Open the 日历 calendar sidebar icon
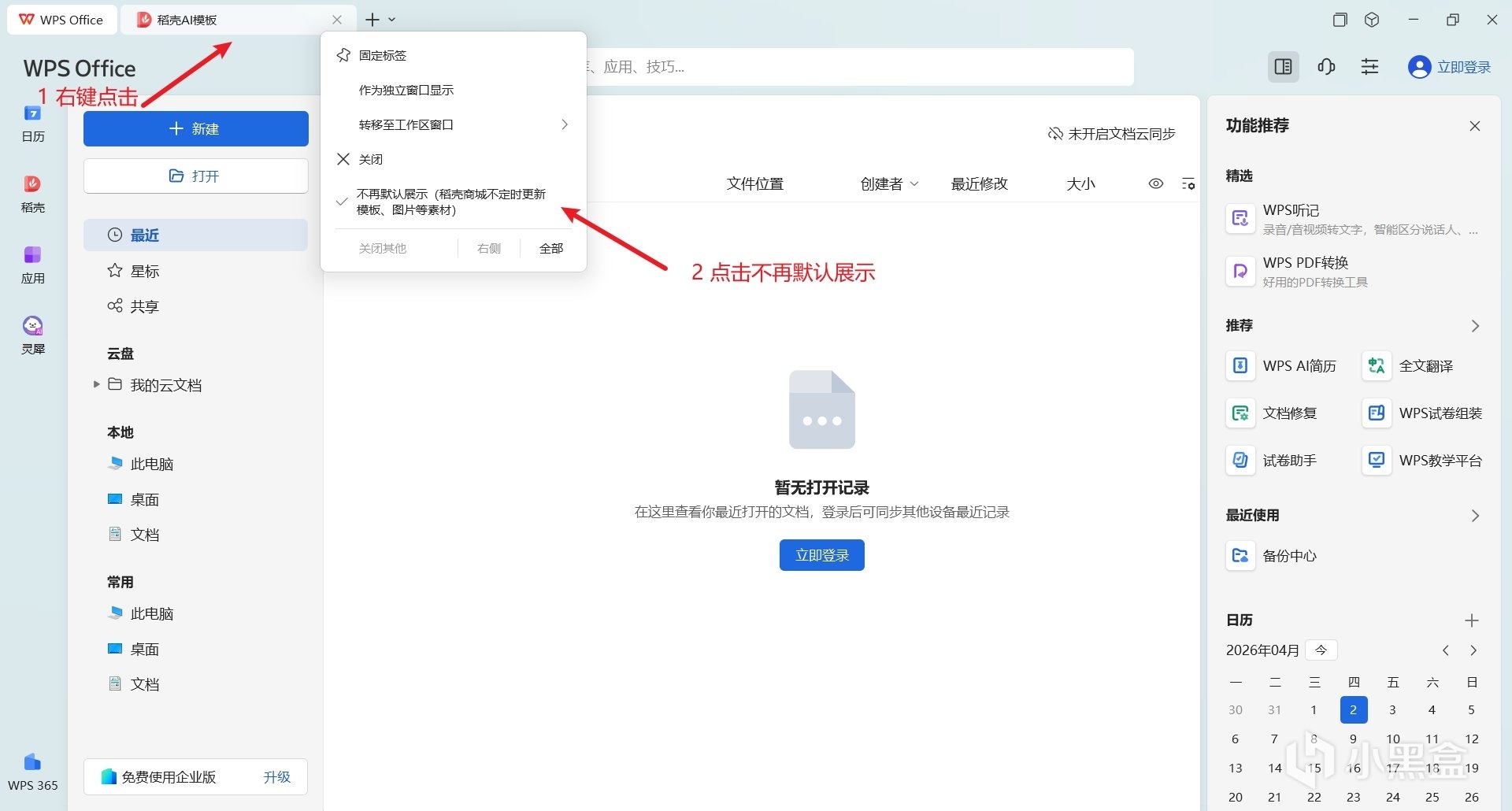Screen dimensions: 1512x811 click(x=32, y=124)
